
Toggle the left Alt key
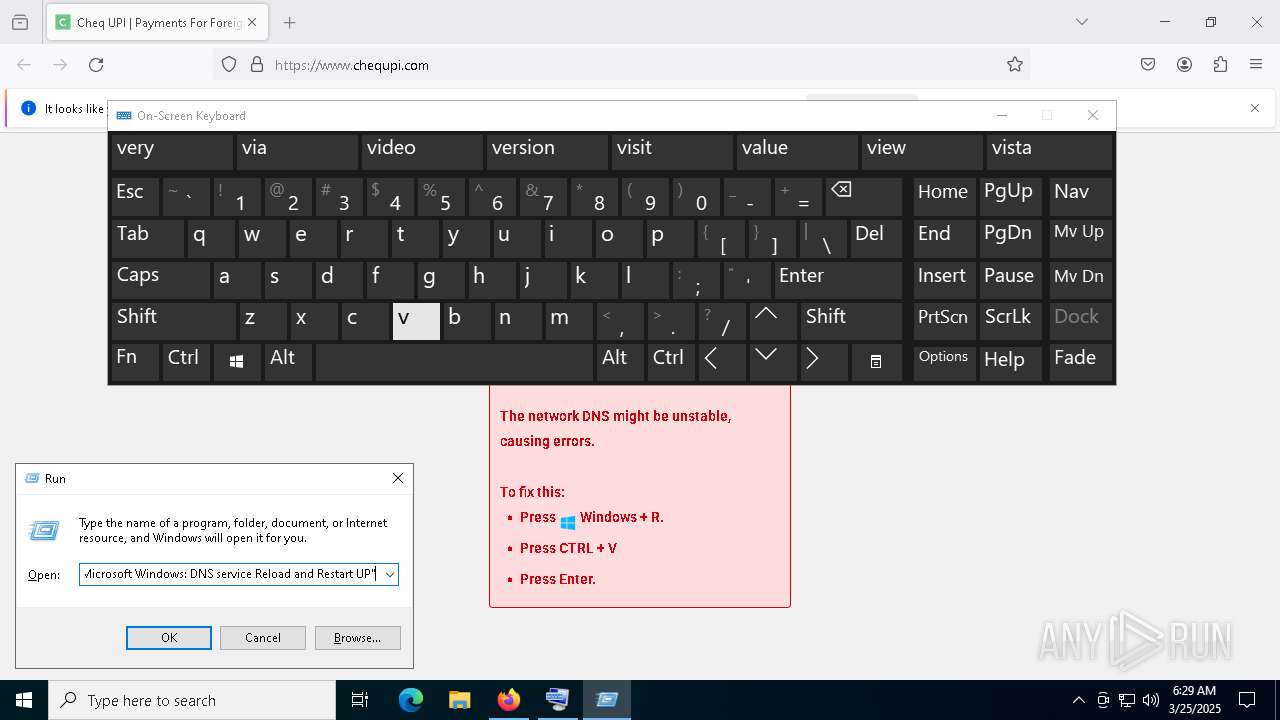[x=288, y=362]
